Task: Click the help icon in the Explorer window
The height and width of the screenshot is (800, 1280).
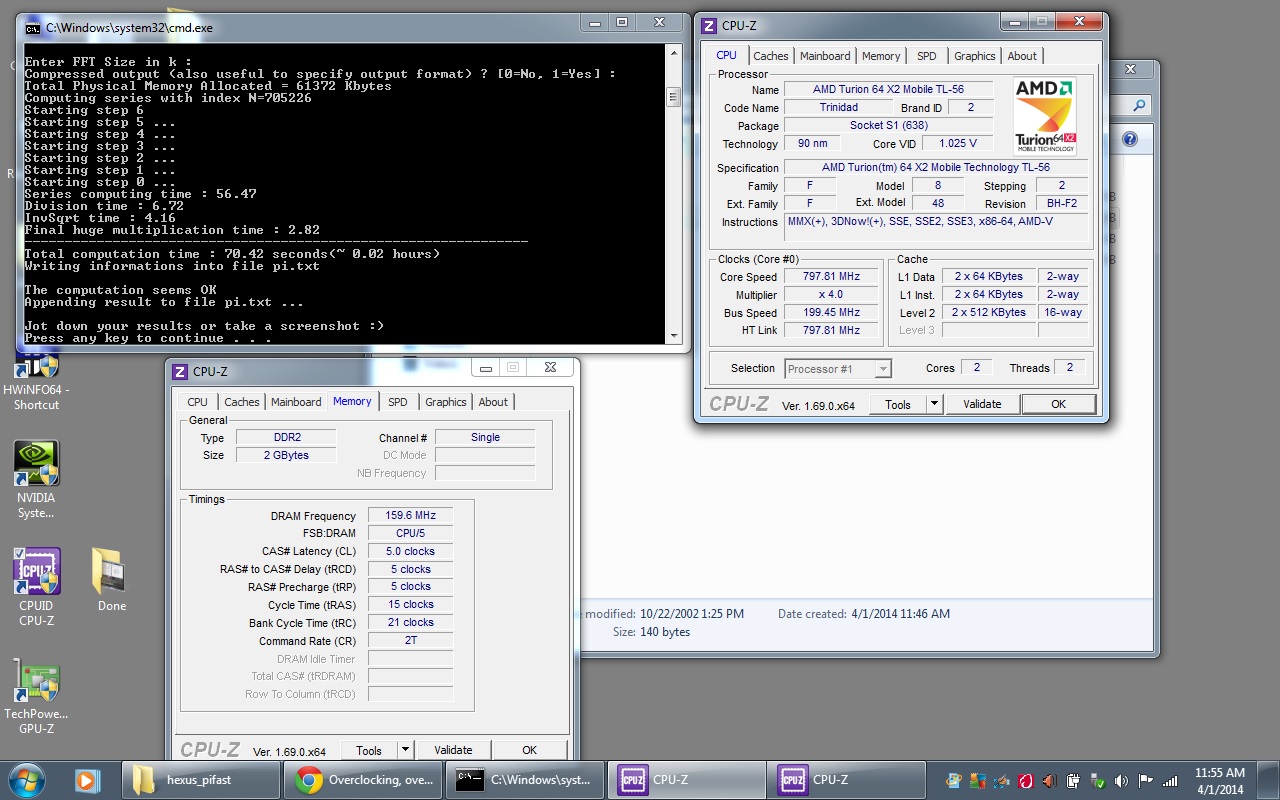Action: pos(1130,140)
